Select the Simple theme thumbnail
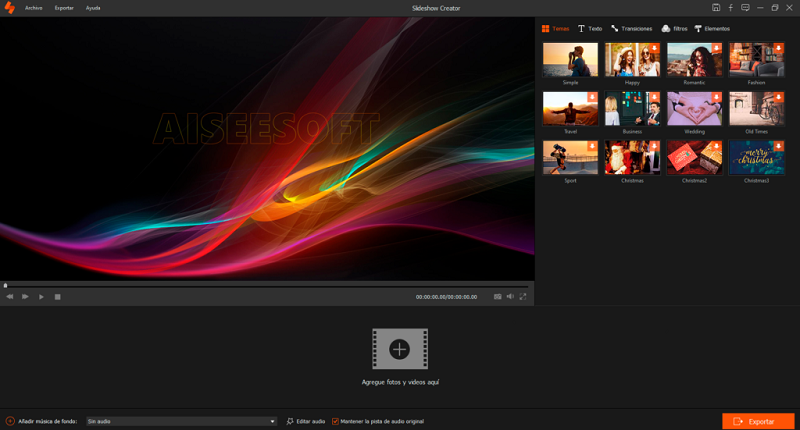Viewport: 800px width, 430px height. click(x=570, y=60)
